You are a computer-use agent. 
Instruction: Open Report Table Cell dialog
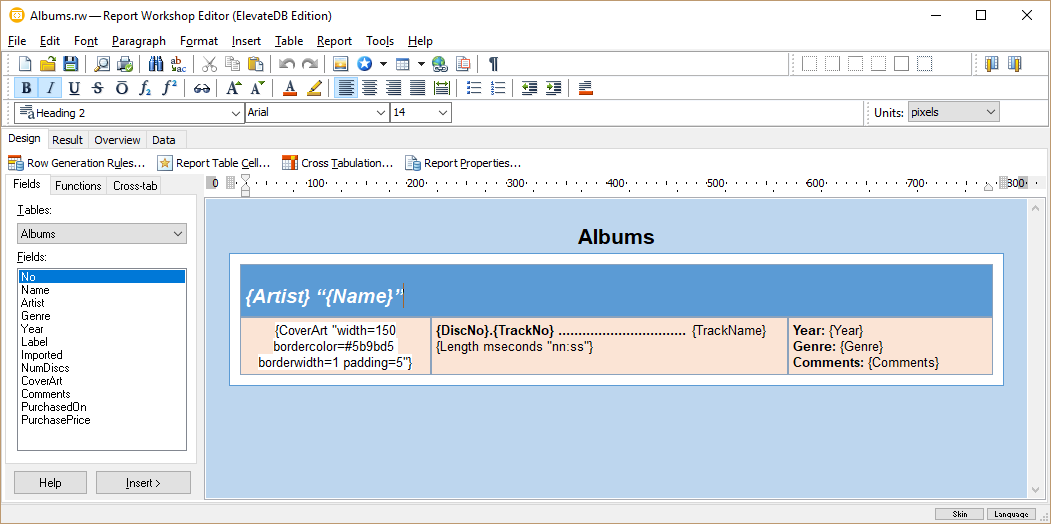(x=213, y=163)
